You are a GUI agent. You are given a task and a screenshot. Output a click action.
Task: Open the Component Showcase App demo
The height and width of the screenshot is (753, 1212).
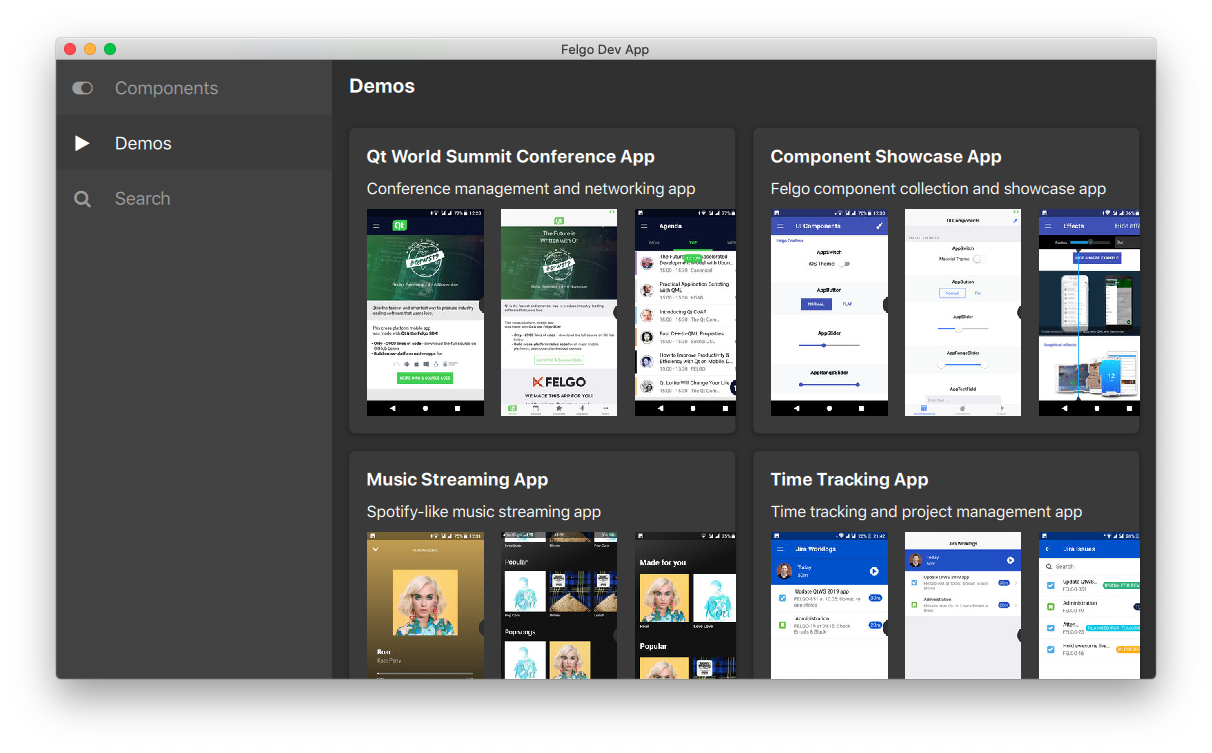pyautogui.click(x=886, y=156)
